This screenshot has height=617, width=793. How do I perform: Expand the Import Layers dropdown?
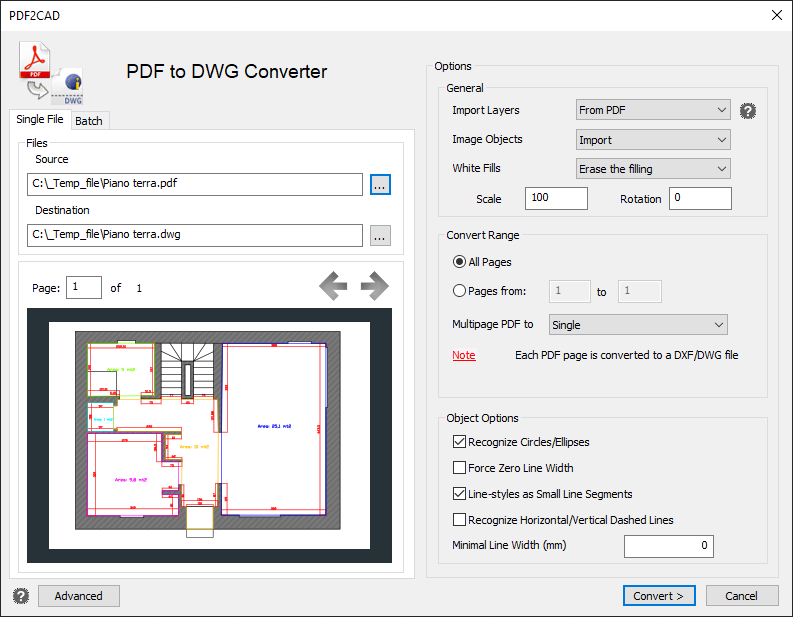point(653,110)
